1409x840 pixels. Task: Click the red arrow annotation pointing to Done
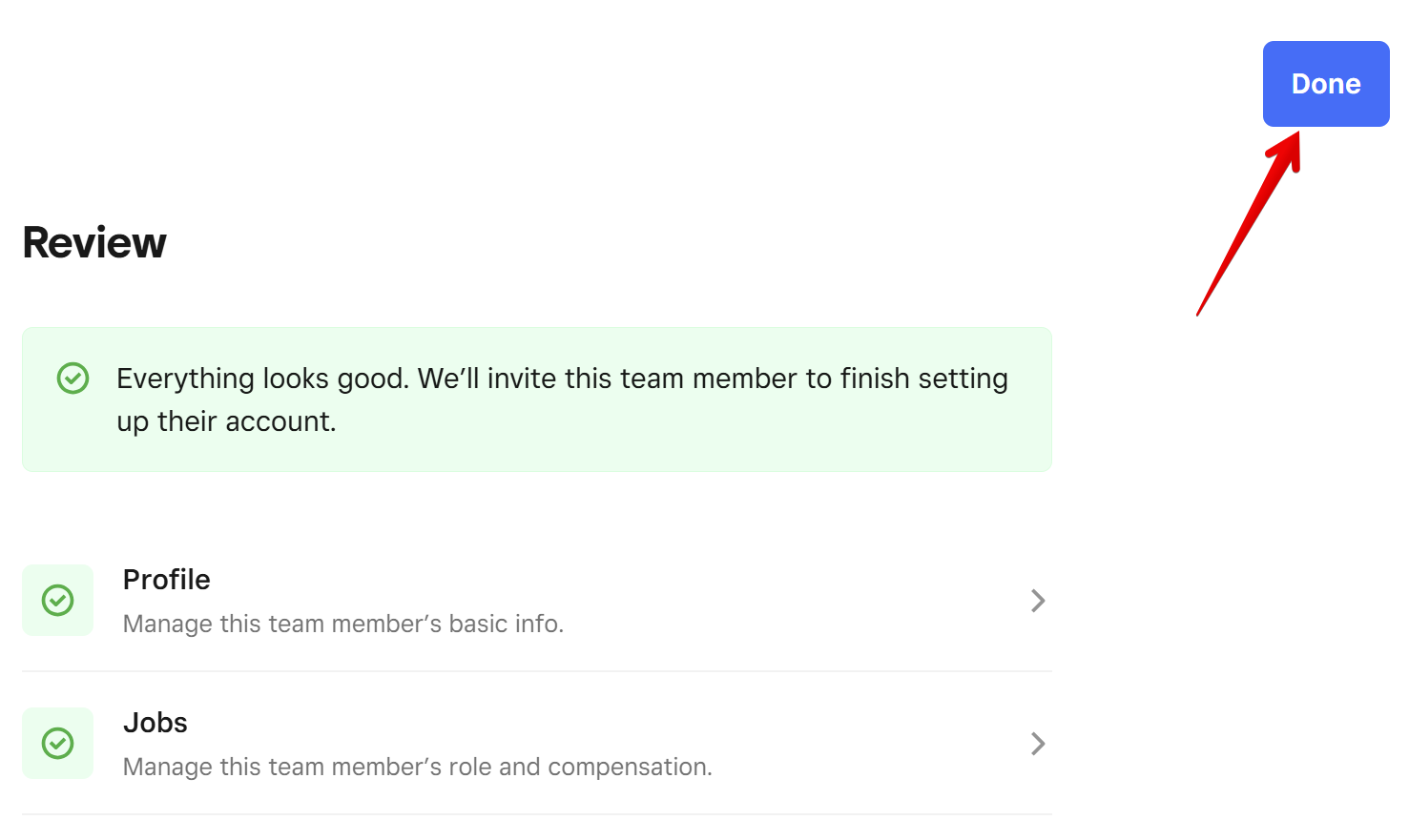point(1249,223)
